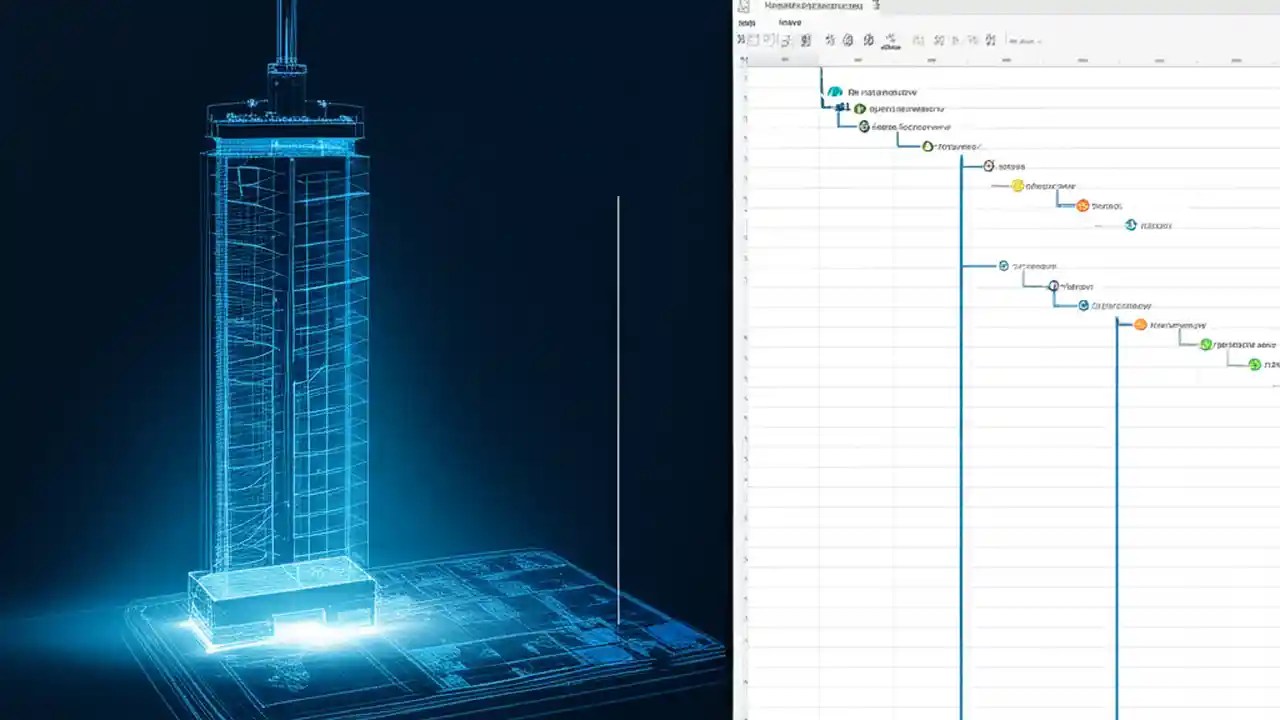The width and height of the screenshot is (1280, 720).
Task: Click the green leaf node icon at bottom right
Action: click(1254, 364)
